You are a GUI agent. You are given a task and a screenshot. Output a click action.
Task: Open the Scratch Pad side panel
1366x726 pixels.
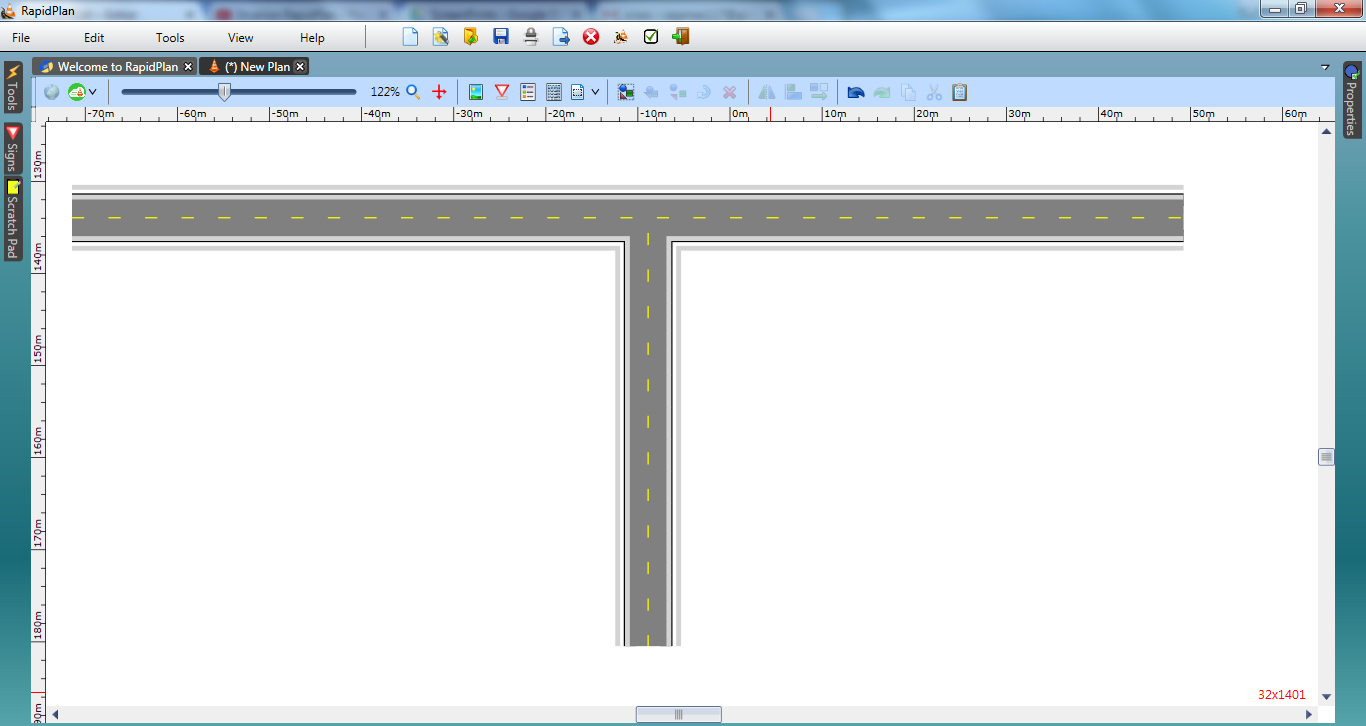point(12,219)
